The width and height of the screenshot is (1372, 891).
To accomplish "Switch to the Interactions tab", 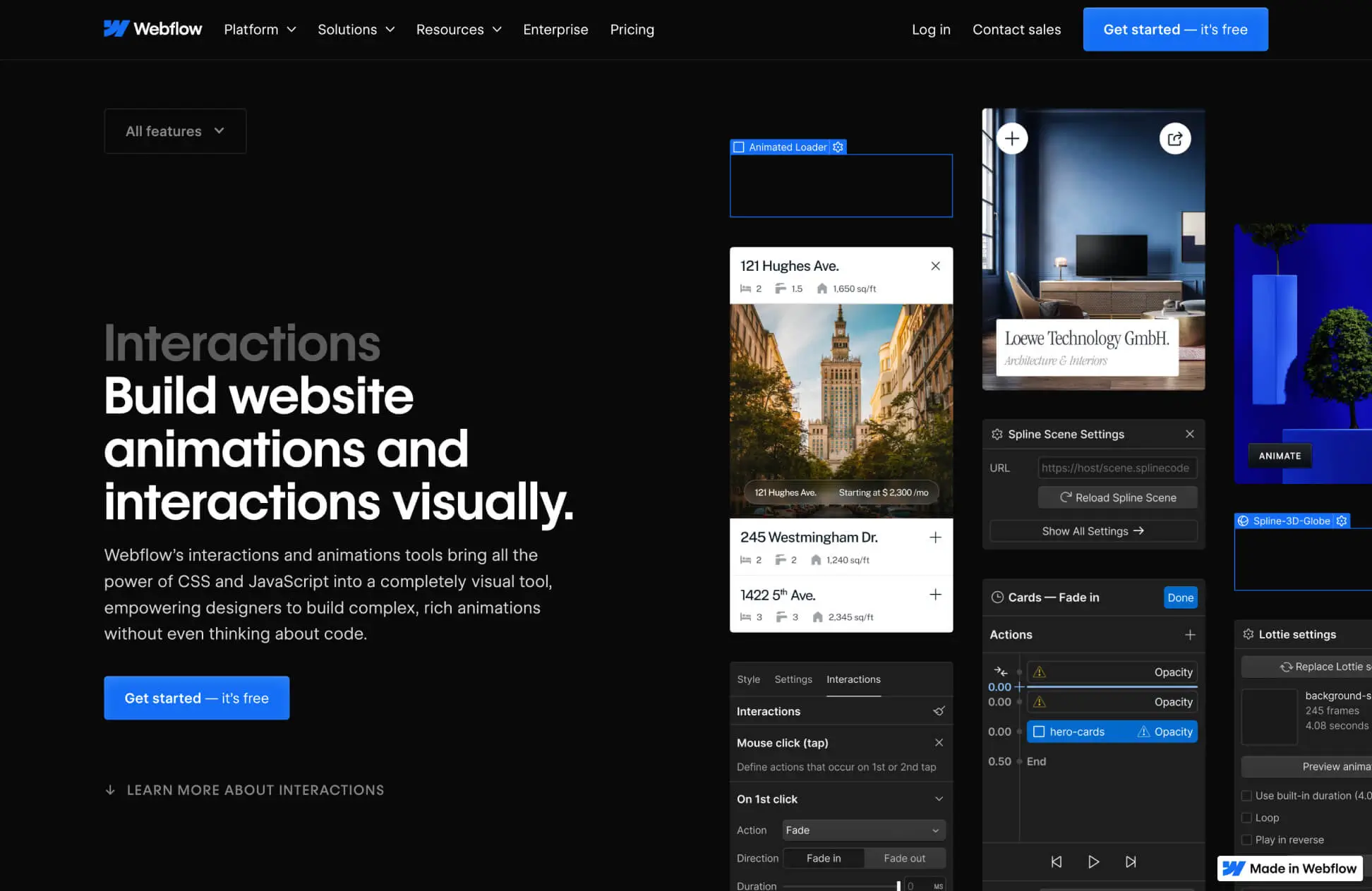I will click(853, 679).
